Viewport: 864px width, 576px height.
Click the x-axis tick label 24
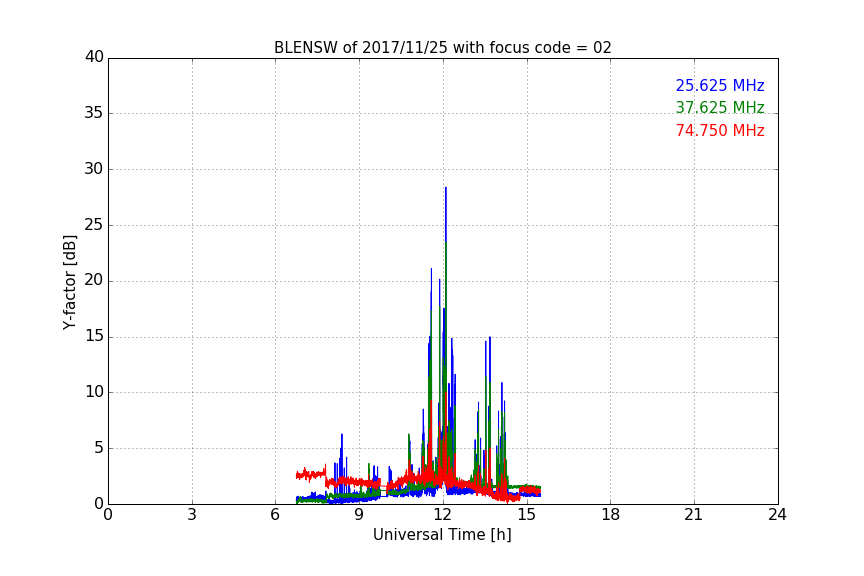777,515
